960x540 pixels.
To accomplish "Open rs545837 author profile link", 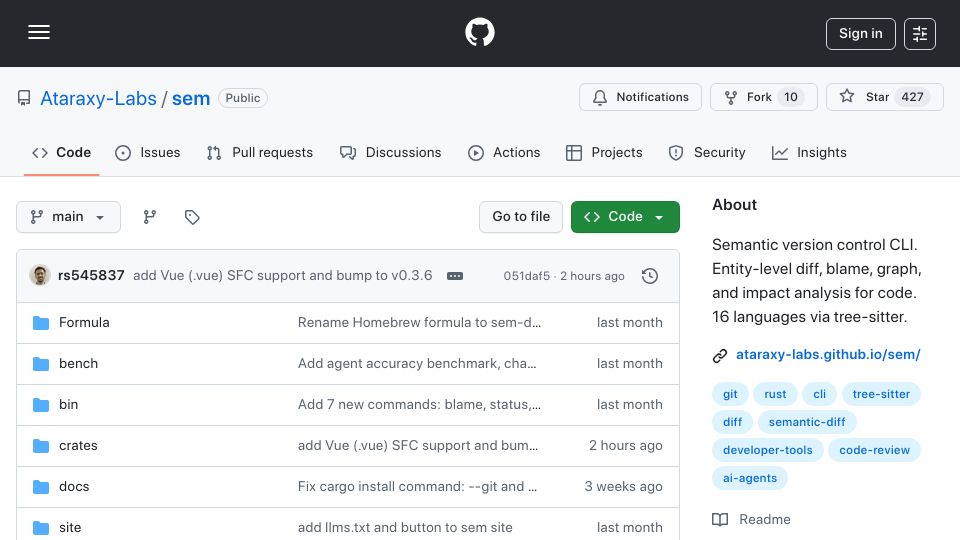I will (91, 276).
